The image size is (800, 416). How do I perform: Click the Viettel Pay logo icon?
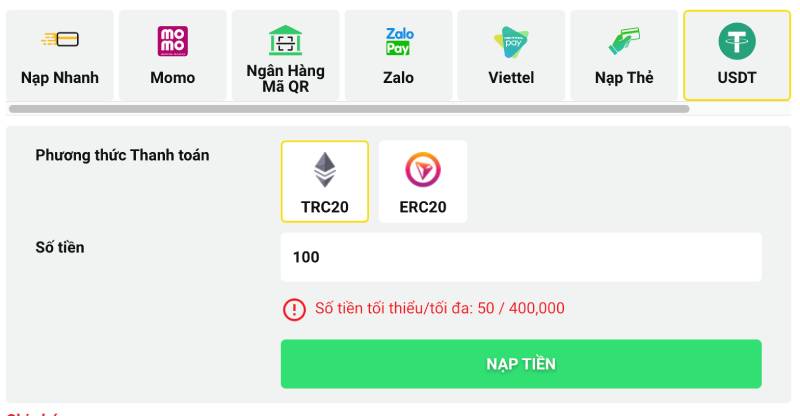511,41
